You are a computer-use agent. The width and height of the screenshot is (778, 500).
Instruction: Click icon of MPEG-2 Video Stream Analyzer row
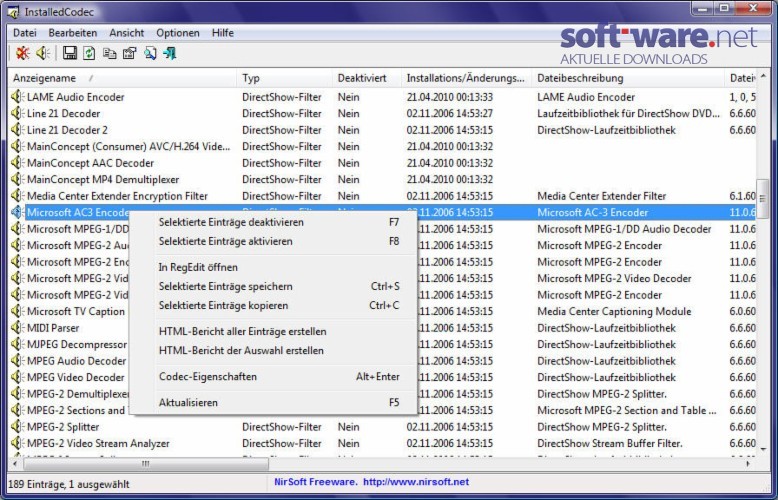[17, 443]
